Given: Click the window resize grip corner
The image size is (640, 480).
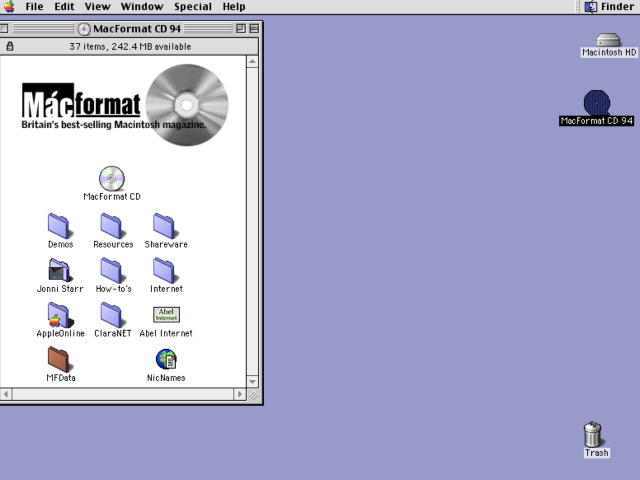Looking at the screenshot, I should (x=253, y=395).
